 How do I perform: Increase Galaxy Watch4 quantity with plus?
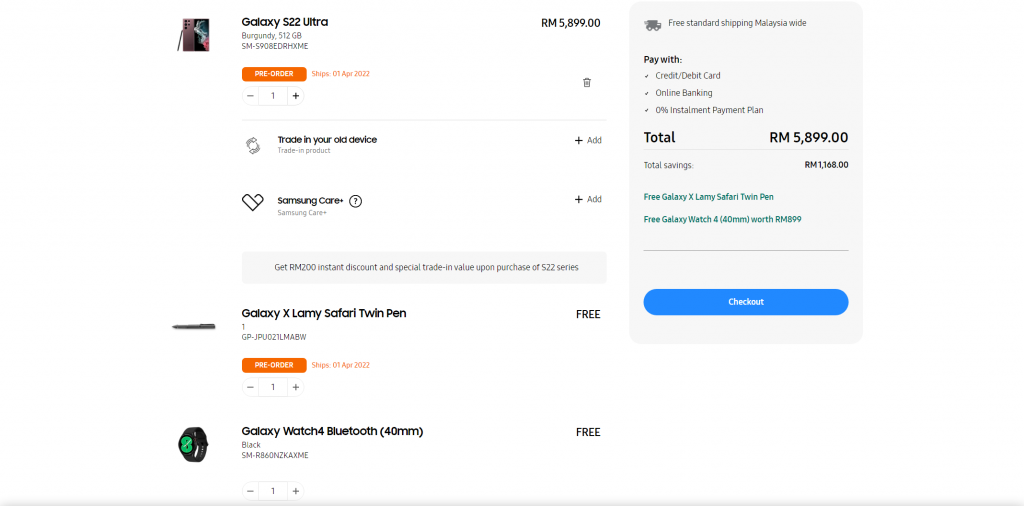coord(295,491)
